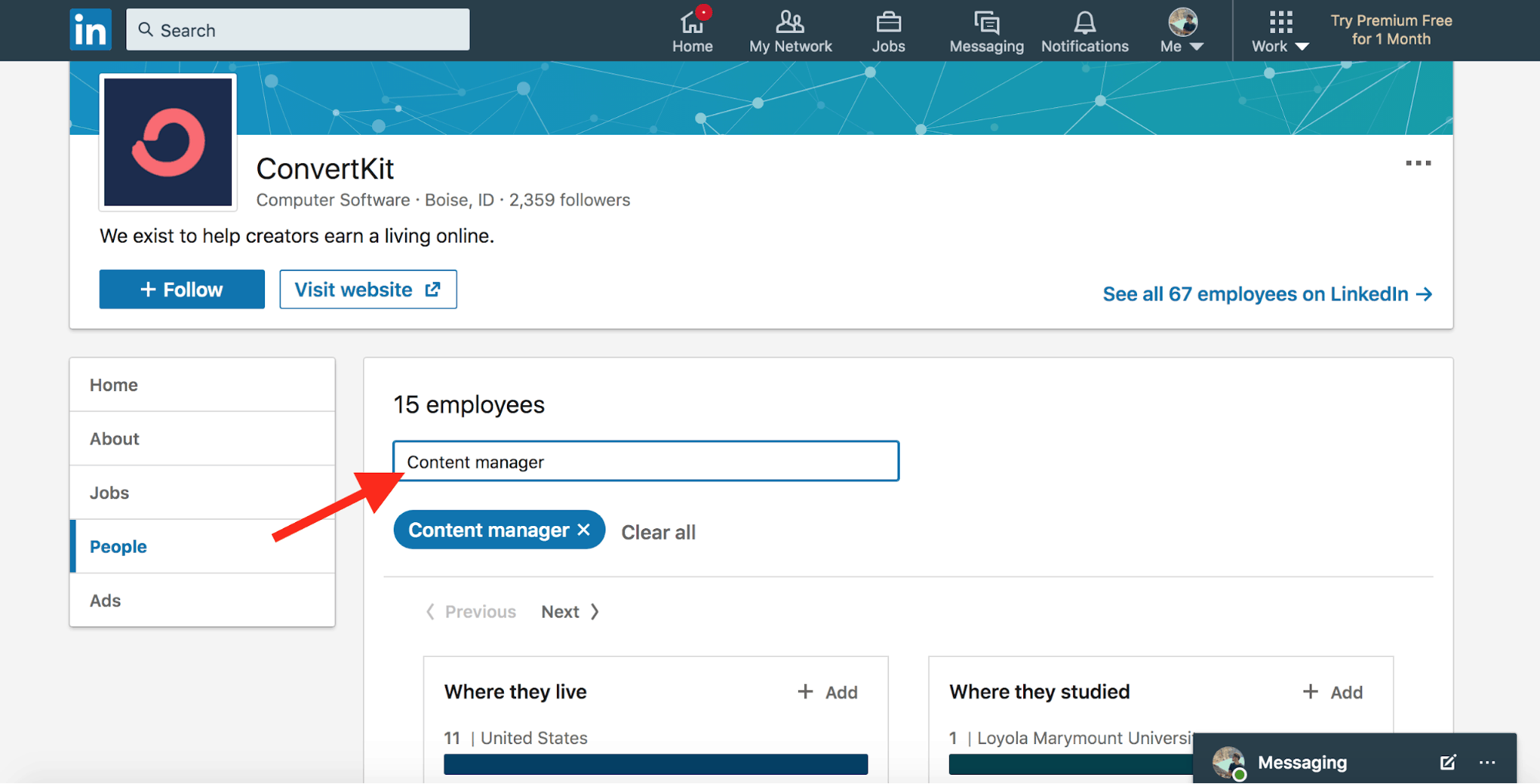
Task: Open Messaging overlay three-dot options
Action: pos(1487,762)
